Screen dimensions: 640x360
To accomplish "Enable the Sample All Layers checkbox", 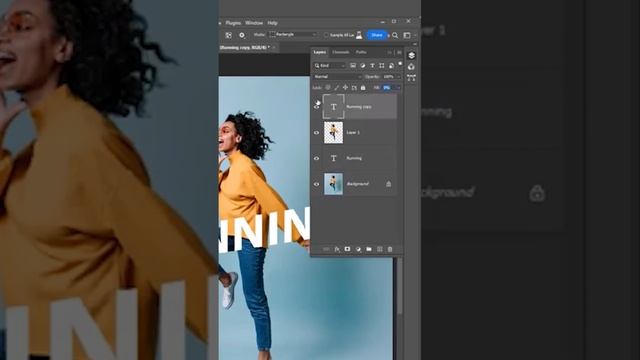I will point(326,35).
